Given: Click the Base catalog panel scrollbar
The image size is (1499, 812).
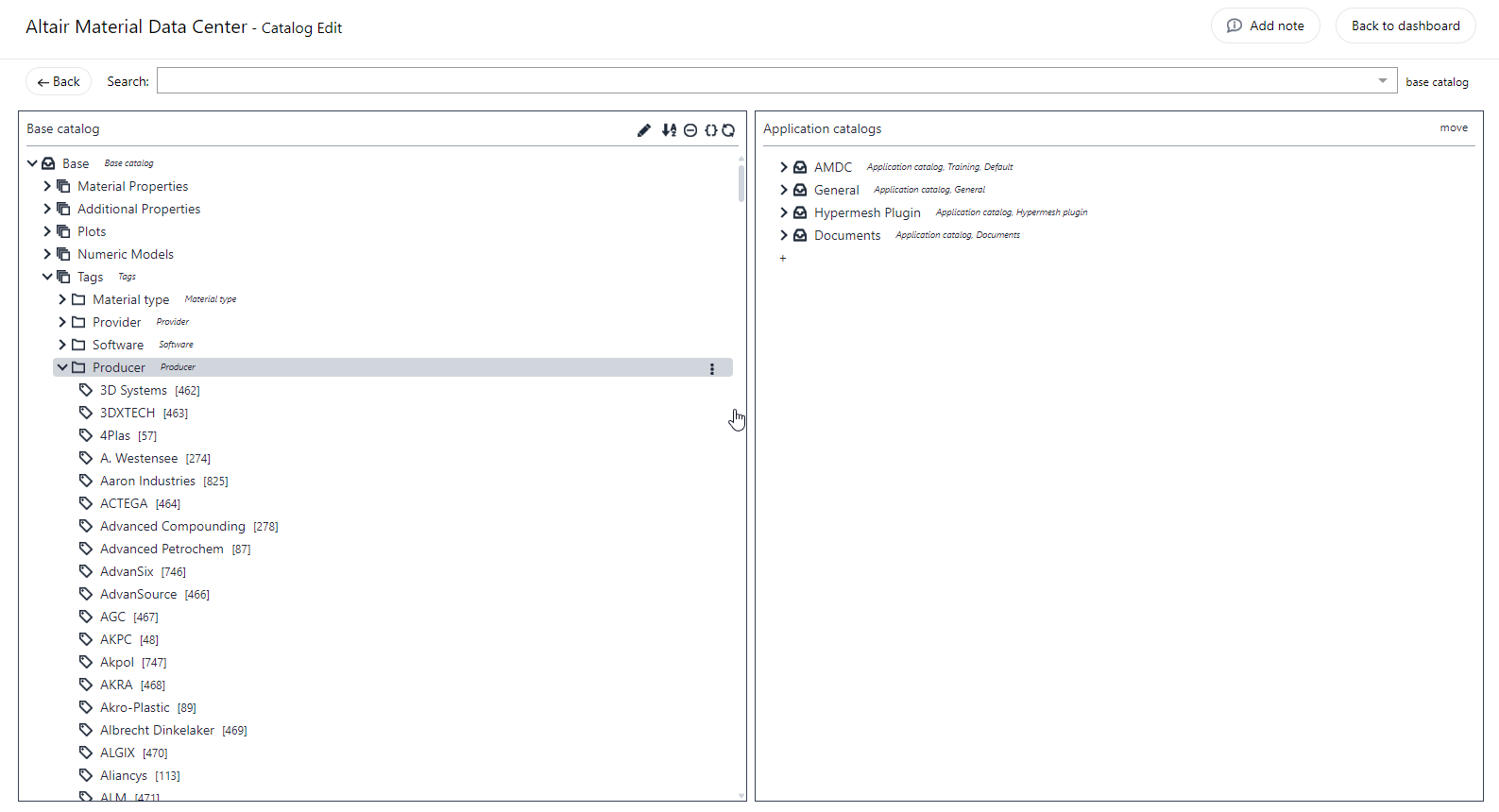Looking at the screenshot, I should pyautogui.click(x=741, y=183).
